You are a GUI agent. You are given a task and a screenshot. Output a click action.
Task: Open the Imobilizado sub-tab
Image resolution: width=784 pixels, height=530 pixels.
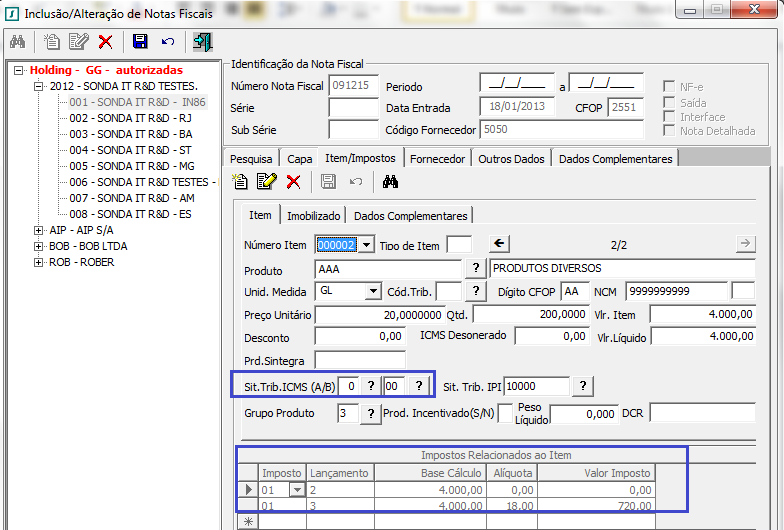[x=313, y=216]
